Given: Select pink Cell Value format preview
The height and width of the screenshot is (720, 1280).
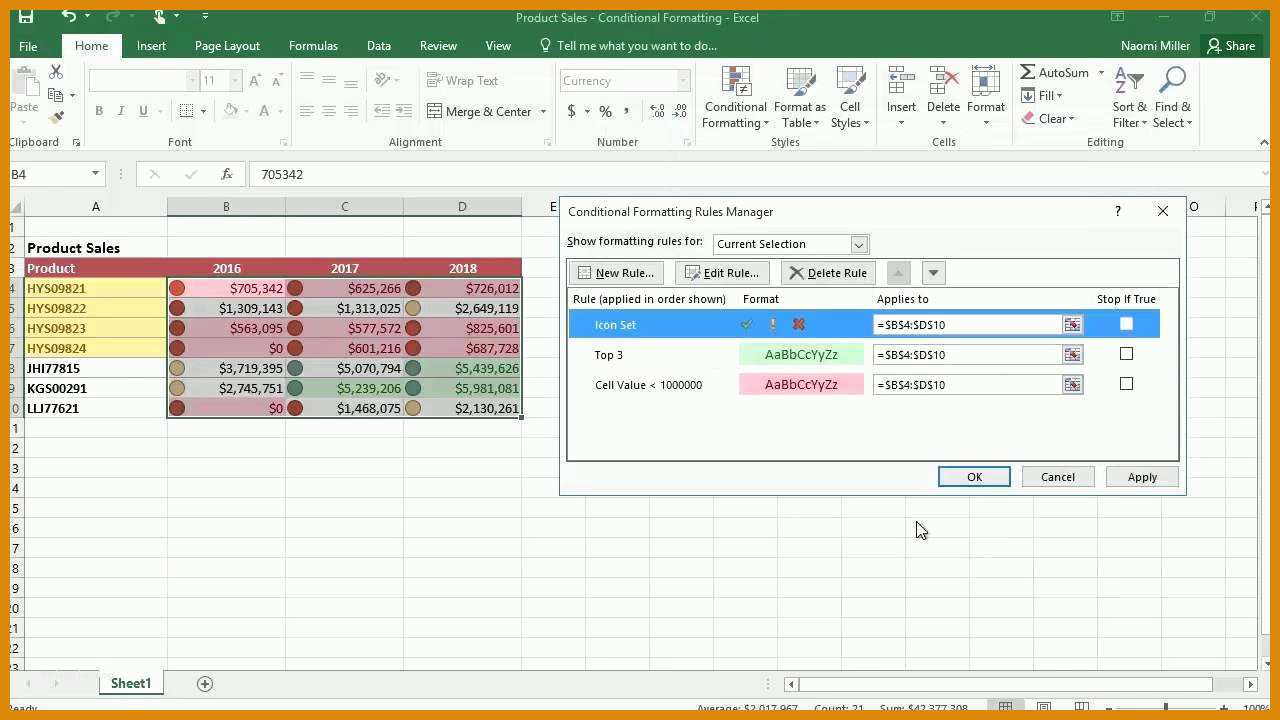Looking at the screenshot, I should click(801, 384).
